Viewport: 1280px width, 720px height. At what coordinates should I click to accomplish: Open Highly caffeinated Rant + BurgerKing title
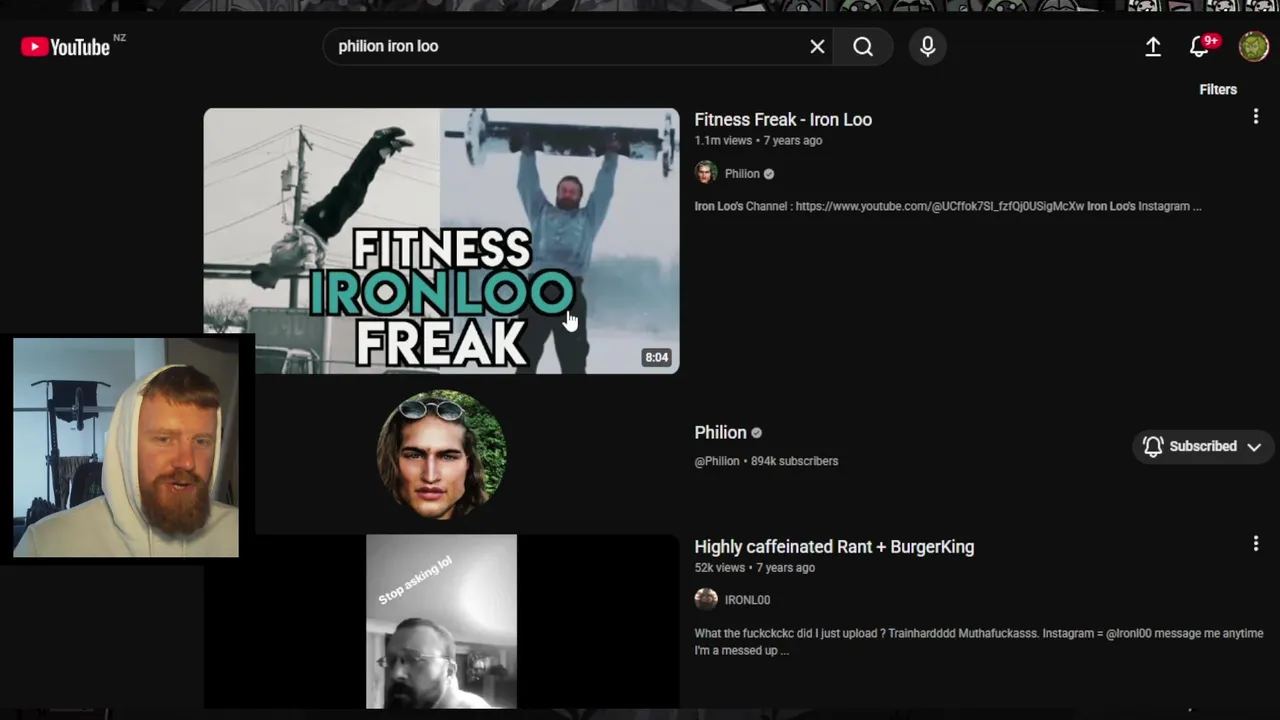[x=834, y=546]
